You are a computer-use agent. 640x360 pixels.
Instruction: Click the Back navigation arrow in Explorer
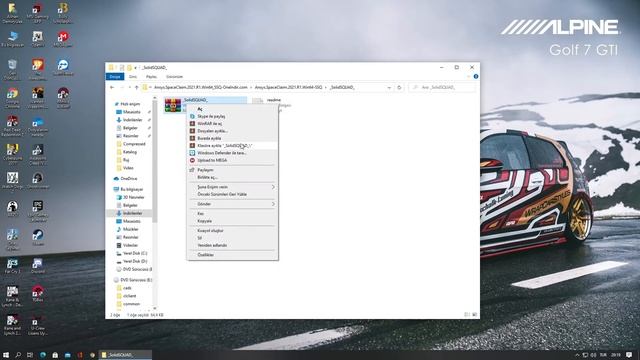pyautogui.click(x=112, y=87)
